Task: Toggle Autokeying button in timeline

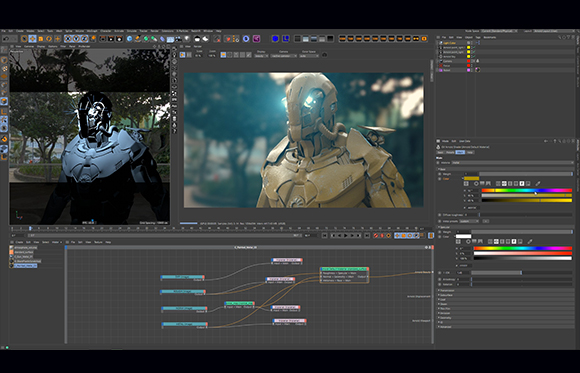Action: tap(382, 235)
